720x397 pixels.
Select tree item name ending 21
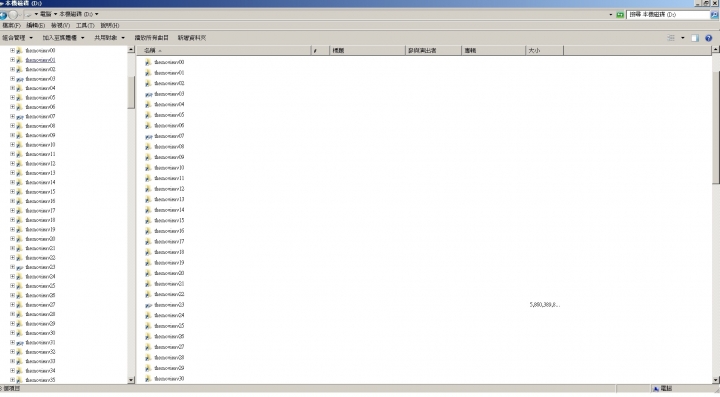pos(40,248)
